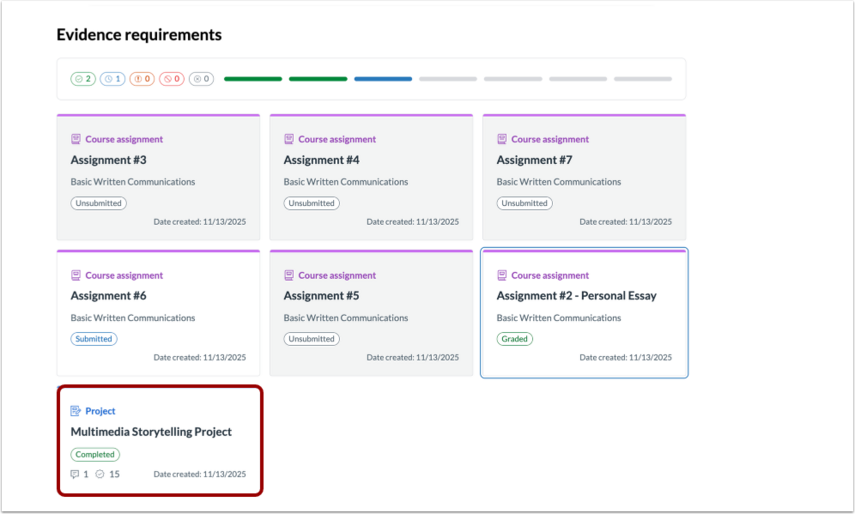
Task: Click the red blocked count badge showing 0
Action: click(x=172, y=79)
